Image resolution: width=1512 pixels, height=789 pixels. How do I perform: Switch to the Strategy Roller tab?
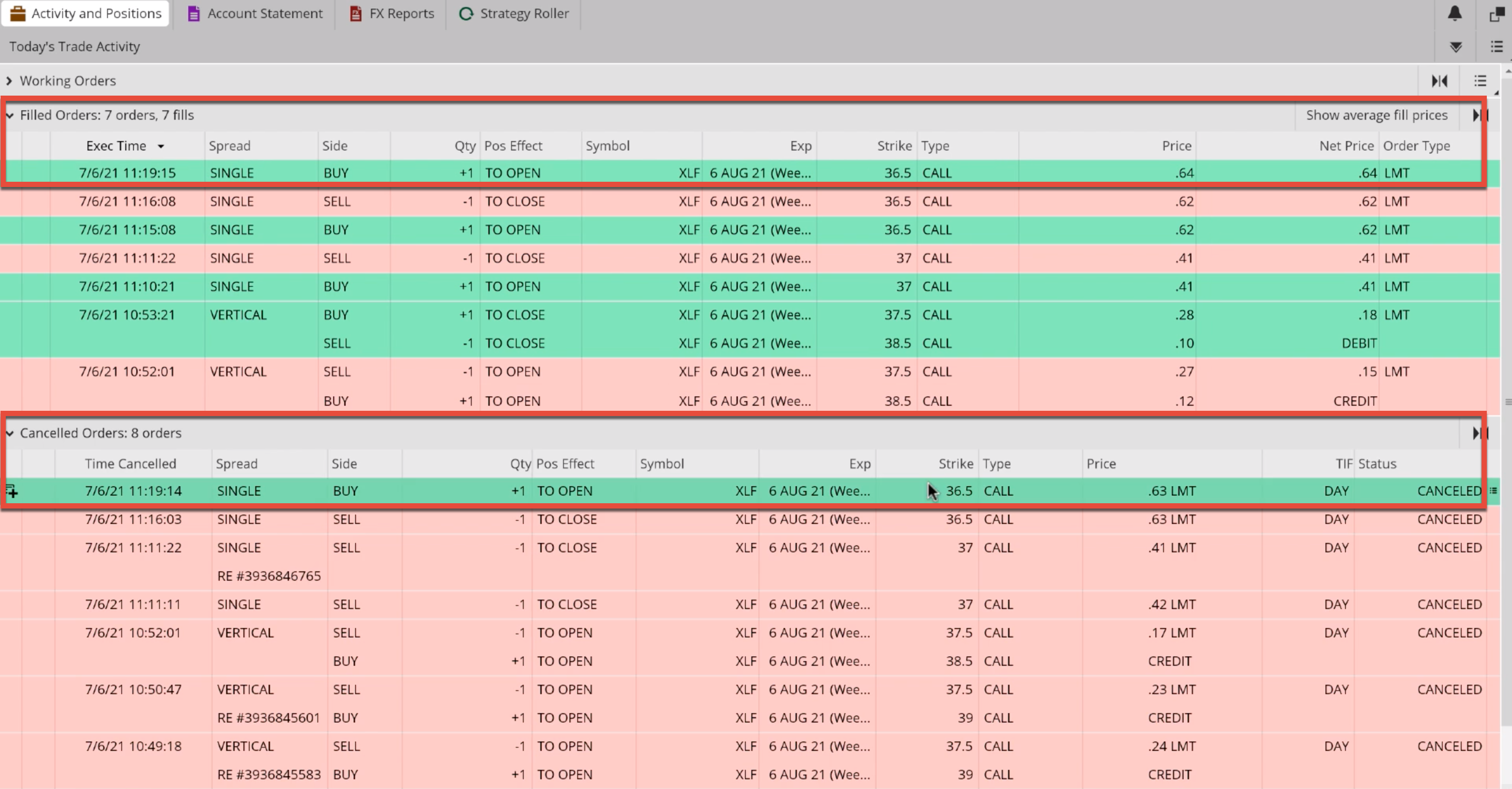coord(513,14)
